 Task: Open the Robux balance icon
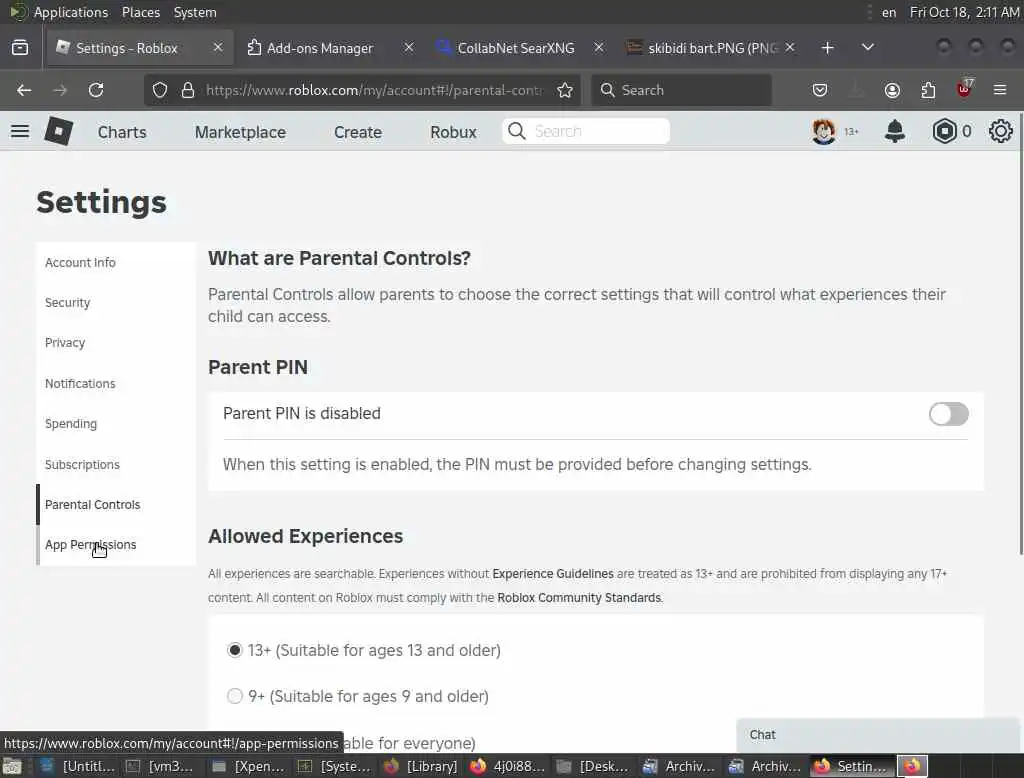pyautogui.click(x=944, y=131)
